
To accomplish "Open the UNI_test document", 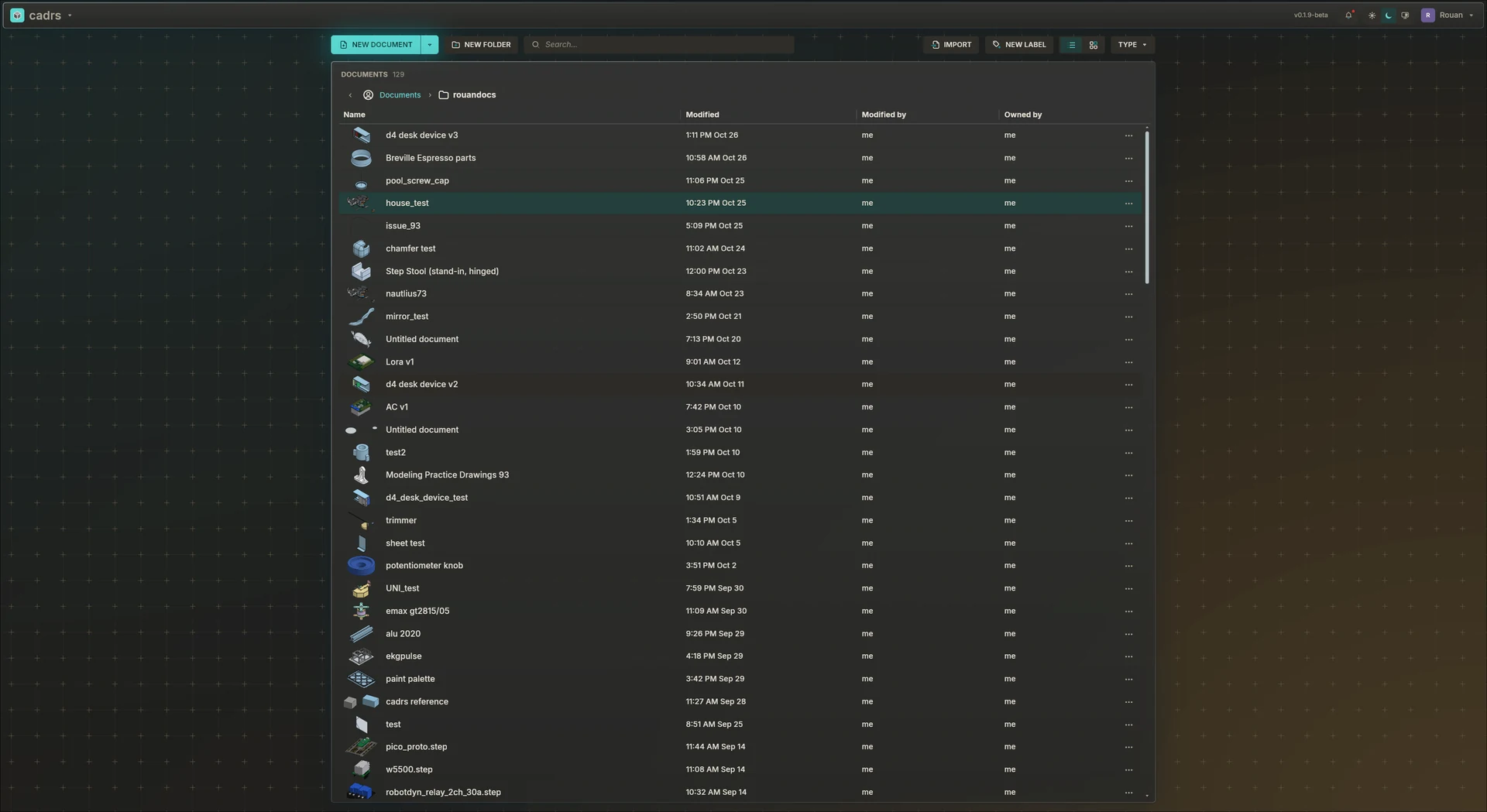I will (x=402, y=588).
